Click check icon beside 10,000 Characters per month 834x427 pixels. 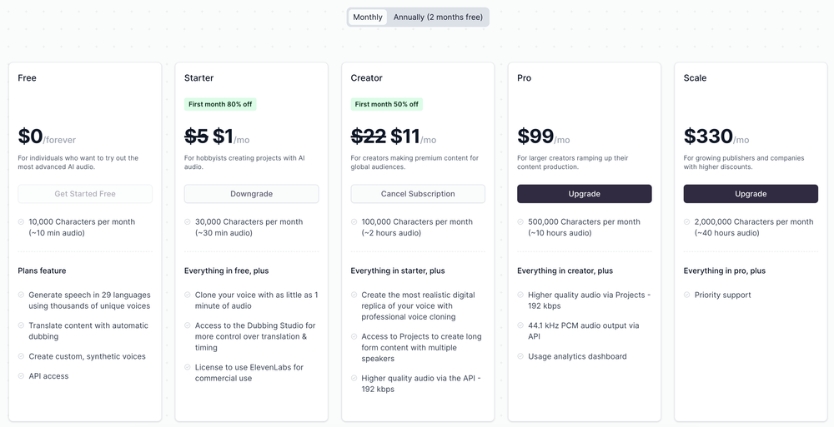(x=21, y=222)
